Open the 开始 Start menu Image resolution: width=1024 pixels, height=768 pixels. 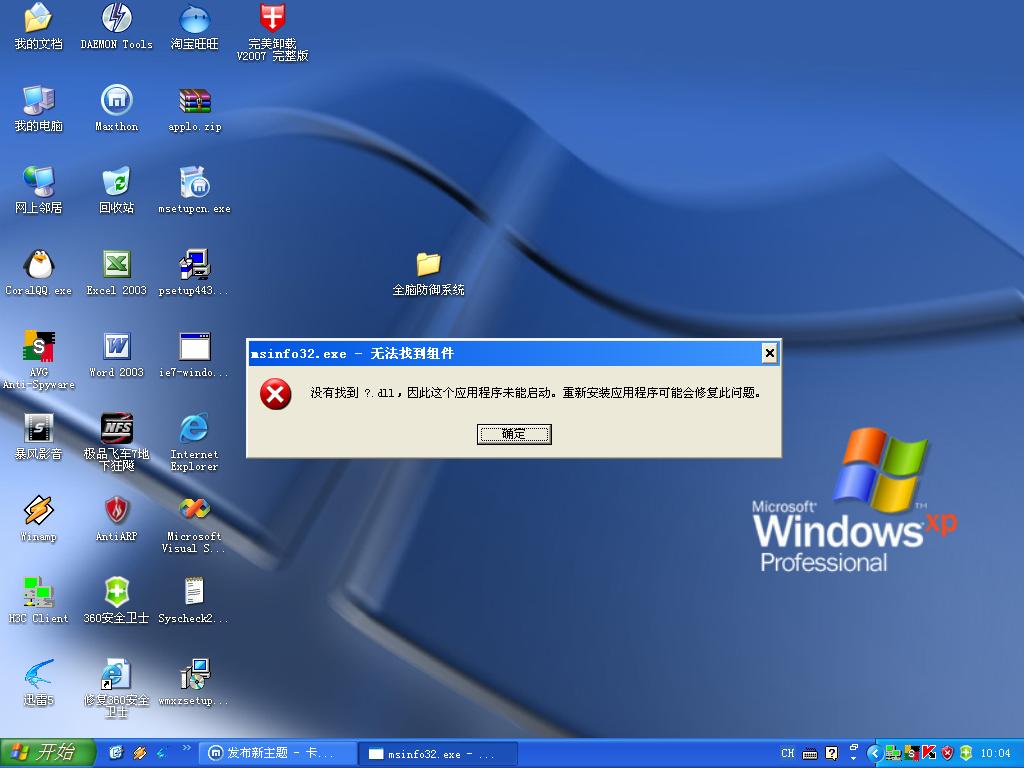pos(48,753)
